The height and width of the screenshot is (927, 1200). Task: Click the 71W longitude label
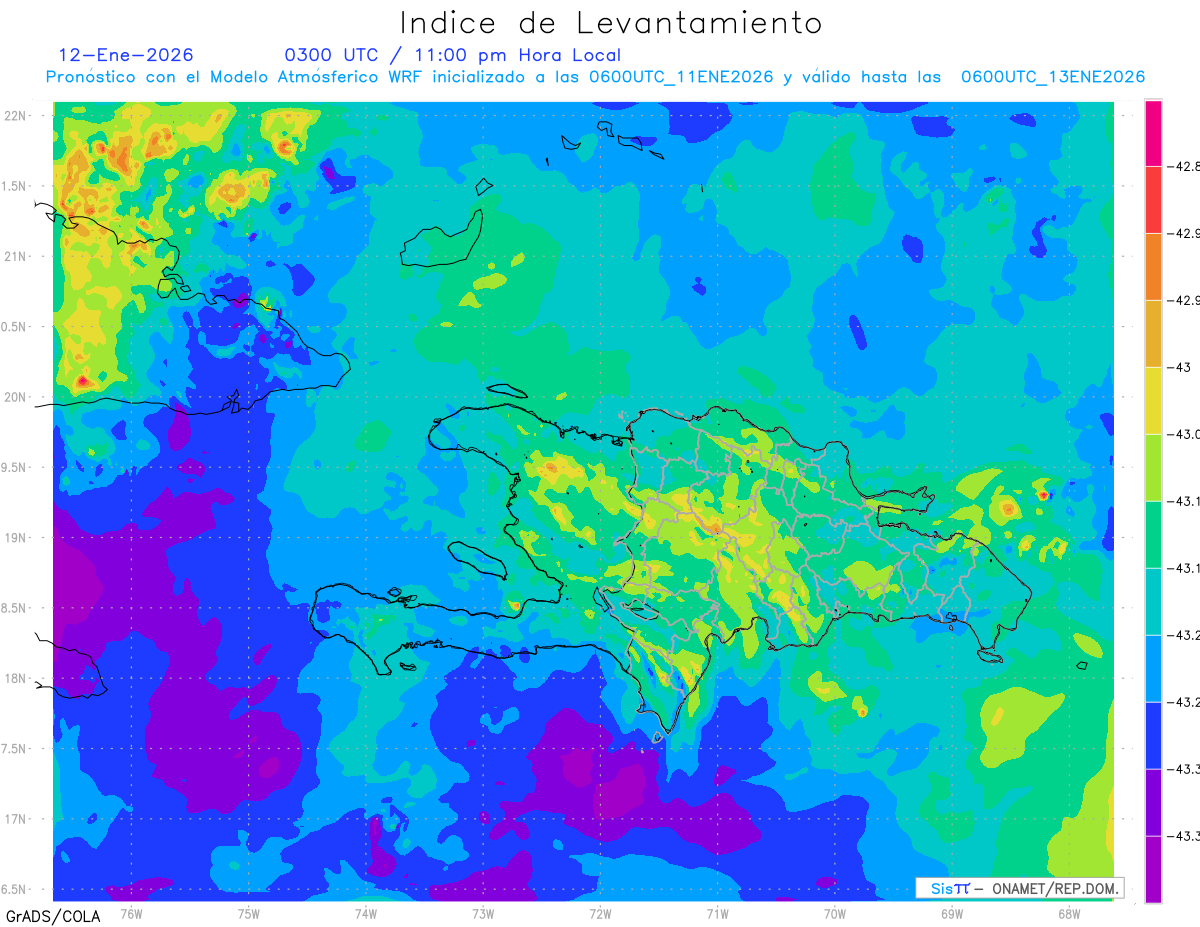717,913
